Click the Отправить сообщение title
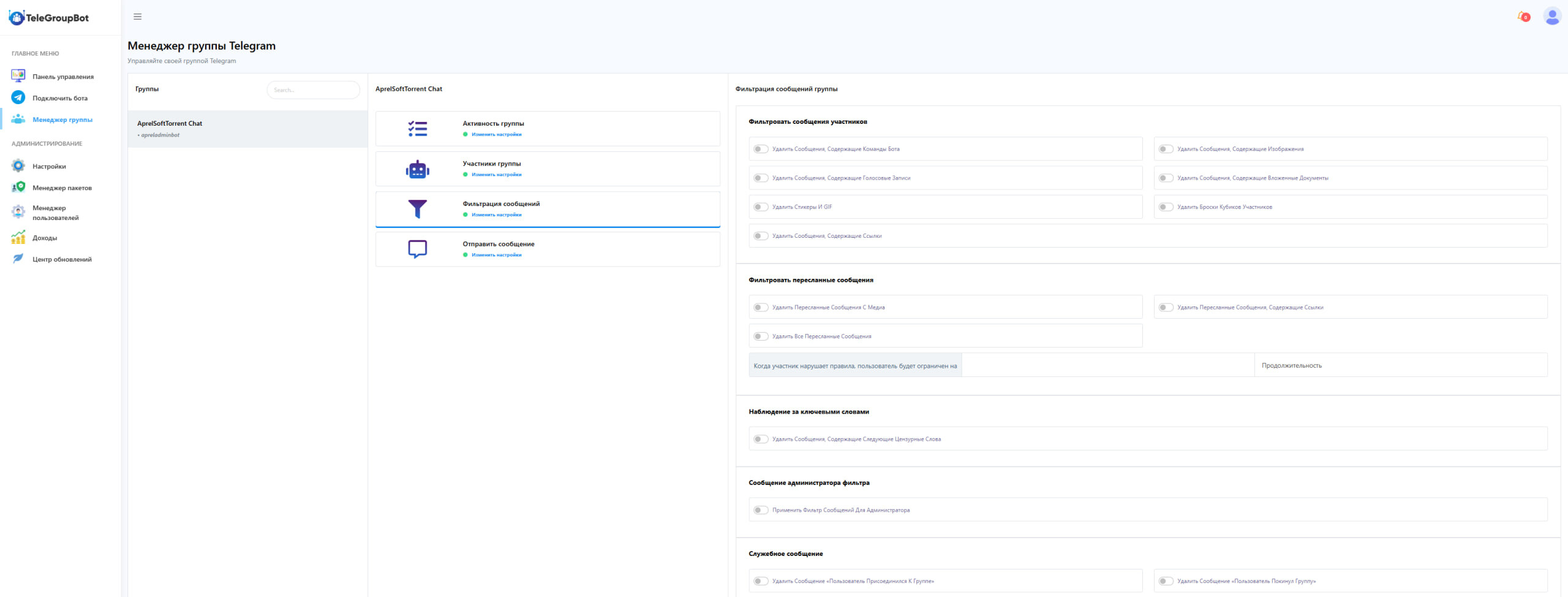Image resolution: width=1568 pixels, height=597 pixels. pyautogui.click(x=499, y=244)
